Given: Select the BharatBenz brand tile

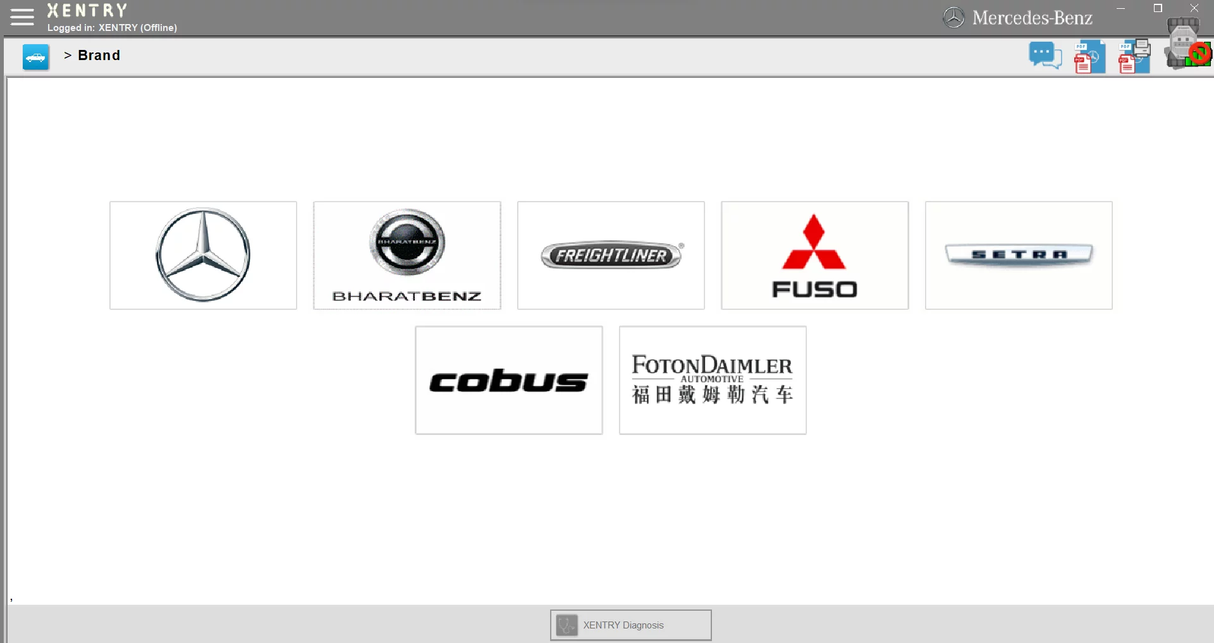Looking at the screenshot, I should tap(407, 255).
